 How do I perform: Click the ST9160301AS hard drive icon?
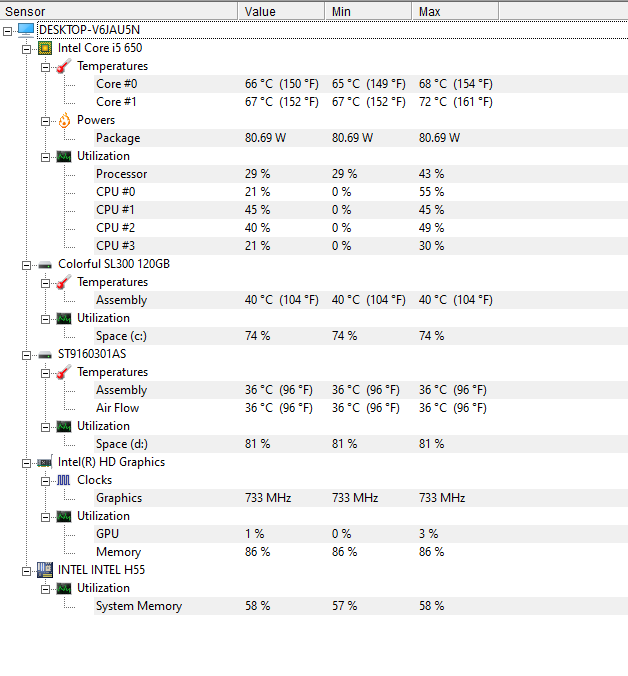click(45, 355)
